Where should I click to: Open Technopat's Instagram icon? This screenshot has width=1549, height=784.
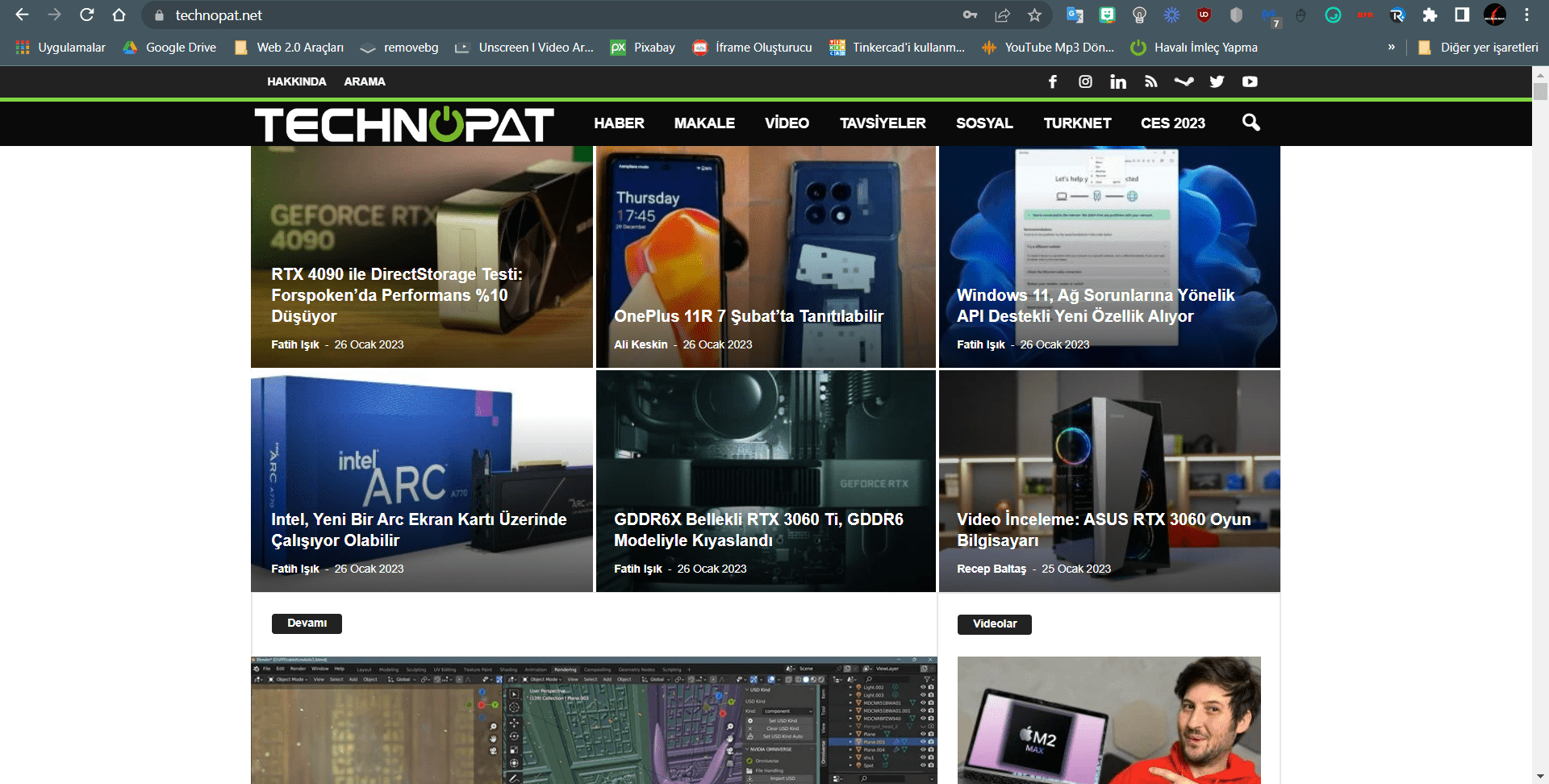[1085, 81]
